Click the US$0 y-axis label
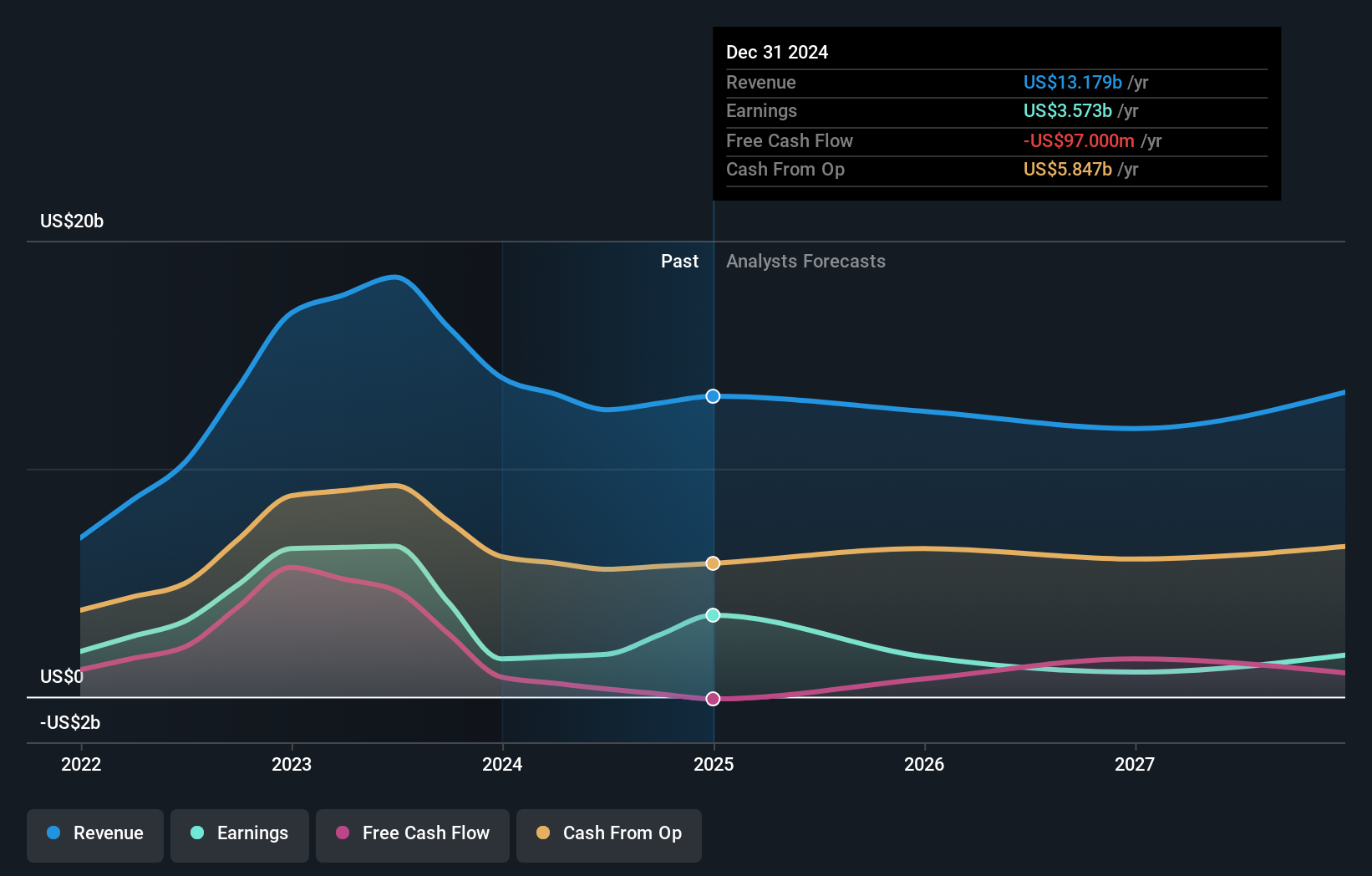Viewport: 1372px width, 876px height. pos(62,676)
